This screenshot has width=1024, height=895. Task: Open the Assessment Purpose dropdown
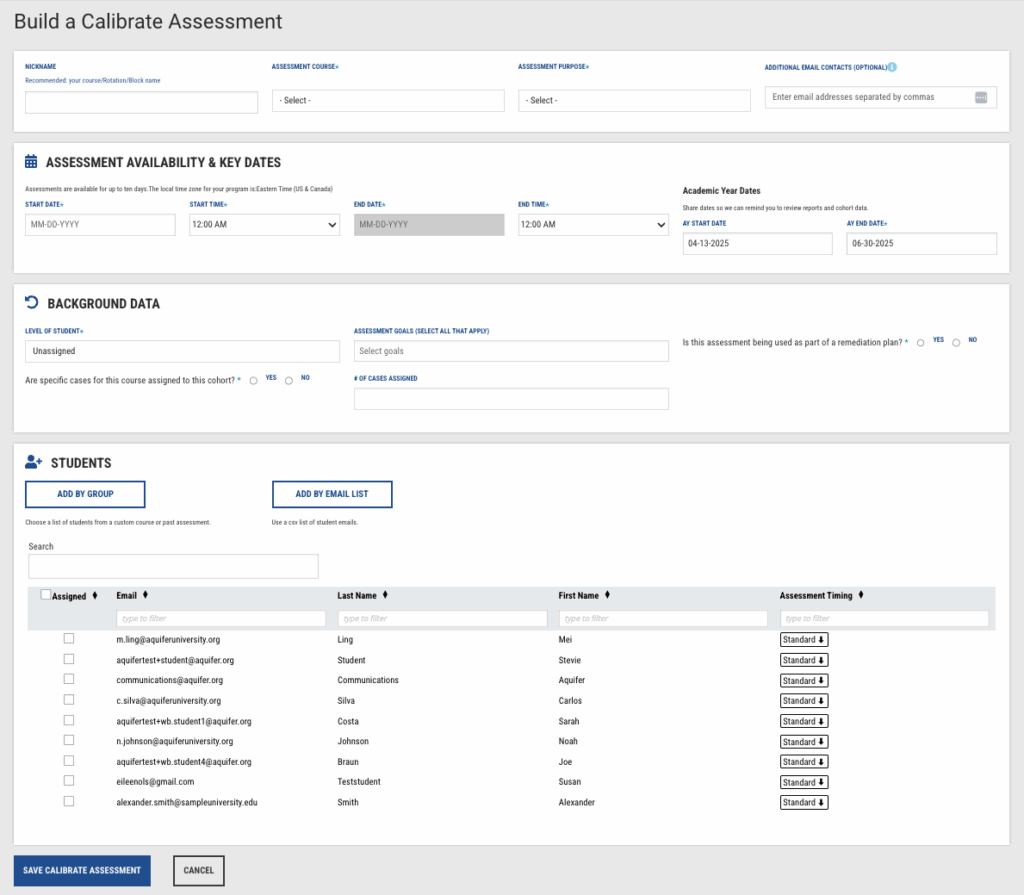(634, 101)
